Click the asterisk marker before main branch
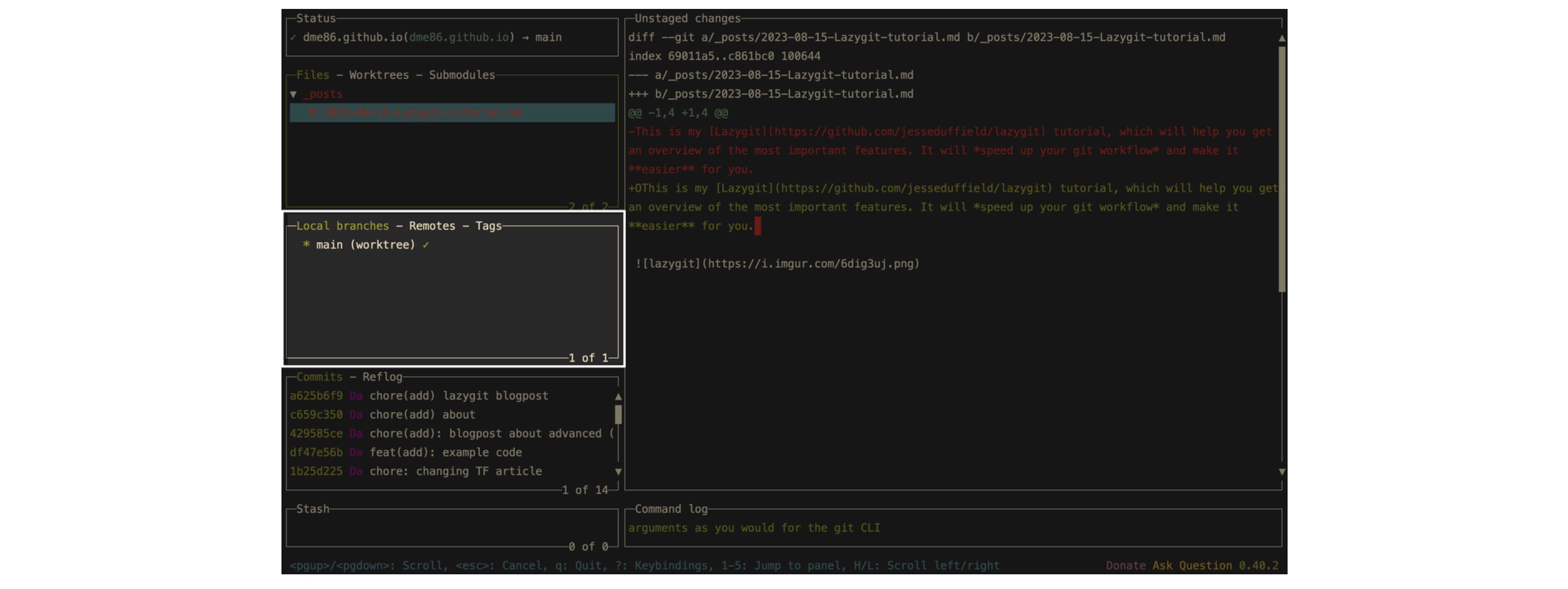 tap(306, 245)
